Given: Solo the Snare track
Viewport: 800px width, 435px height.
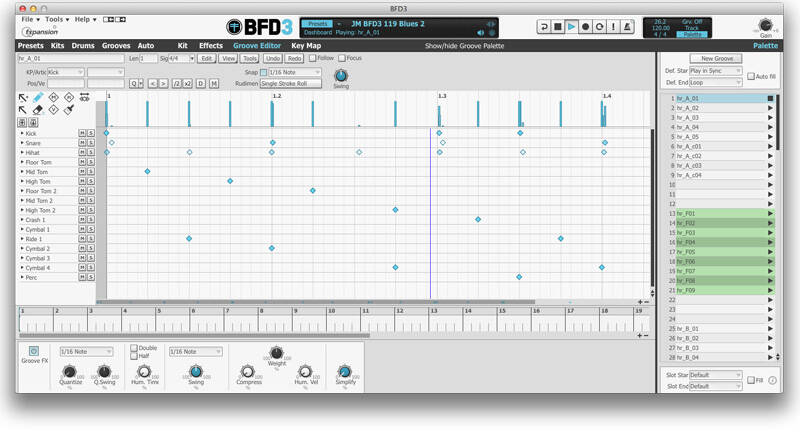Looking at the screenshot, I should pyautogui.click(x=91, y=143).
